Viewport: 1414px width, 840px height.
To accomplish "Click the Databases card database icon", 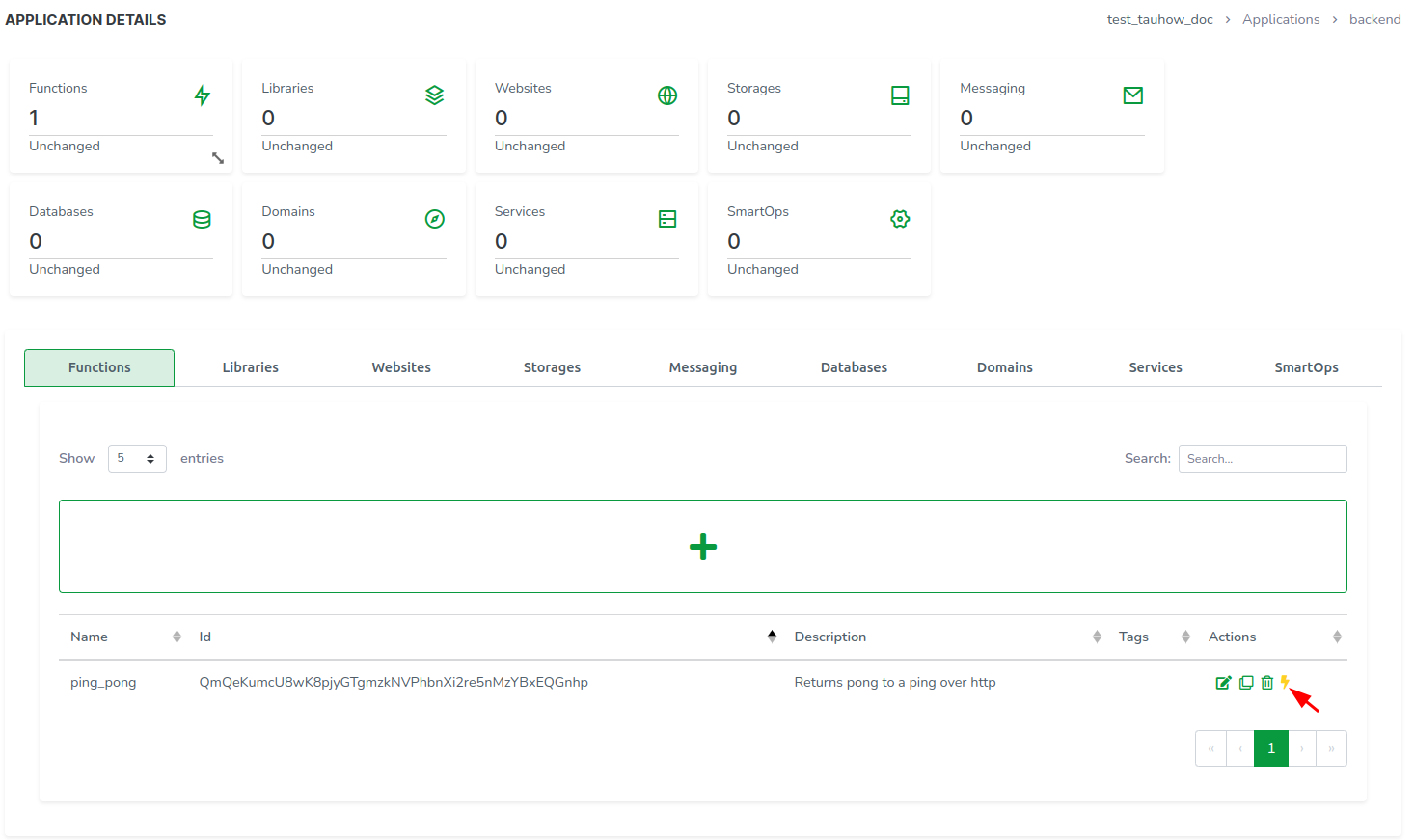I will 202,219.
